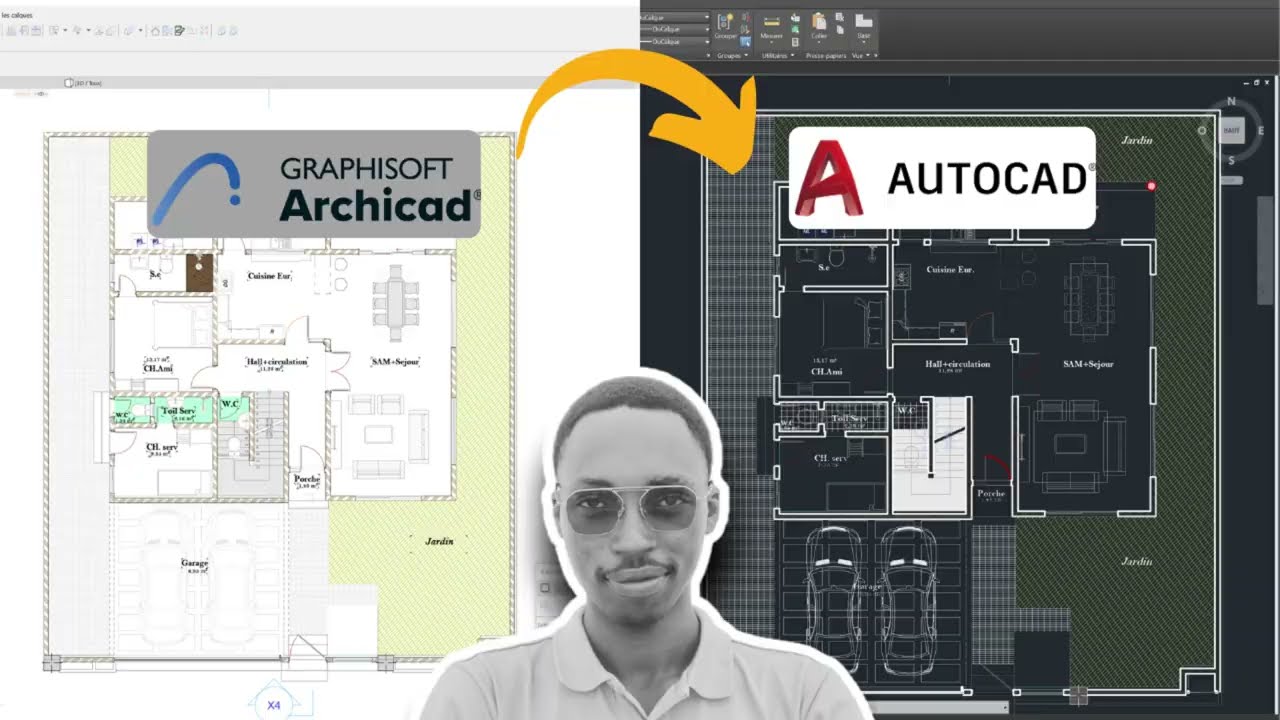Restore the AutoCAD drawing viewport window
The height and width of the screenshot is (720, 1280).
(x=1257, y=82)
